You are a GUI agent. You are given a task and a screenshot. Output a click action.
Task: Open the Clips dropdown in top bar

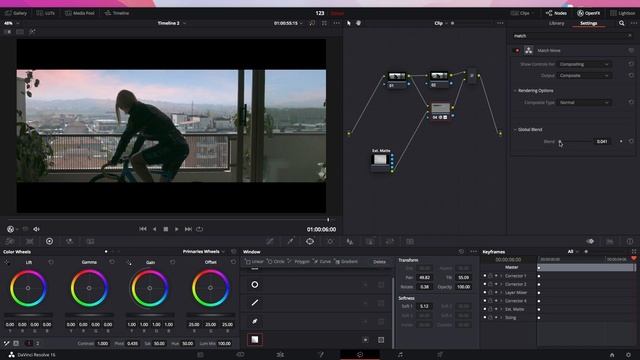(x=522, y=13)
